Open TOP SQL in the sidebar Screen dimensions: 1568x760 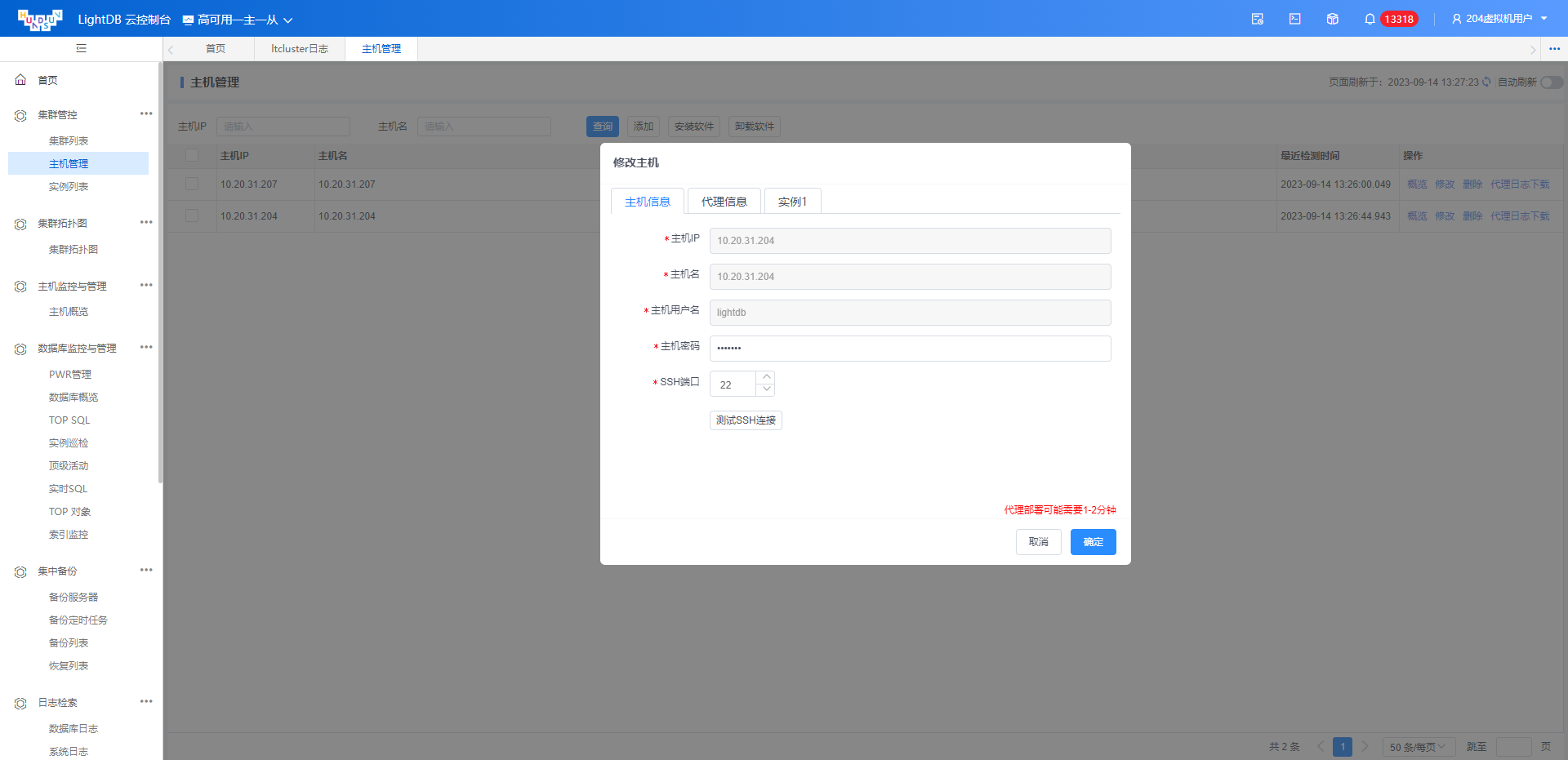coord(69,420)
